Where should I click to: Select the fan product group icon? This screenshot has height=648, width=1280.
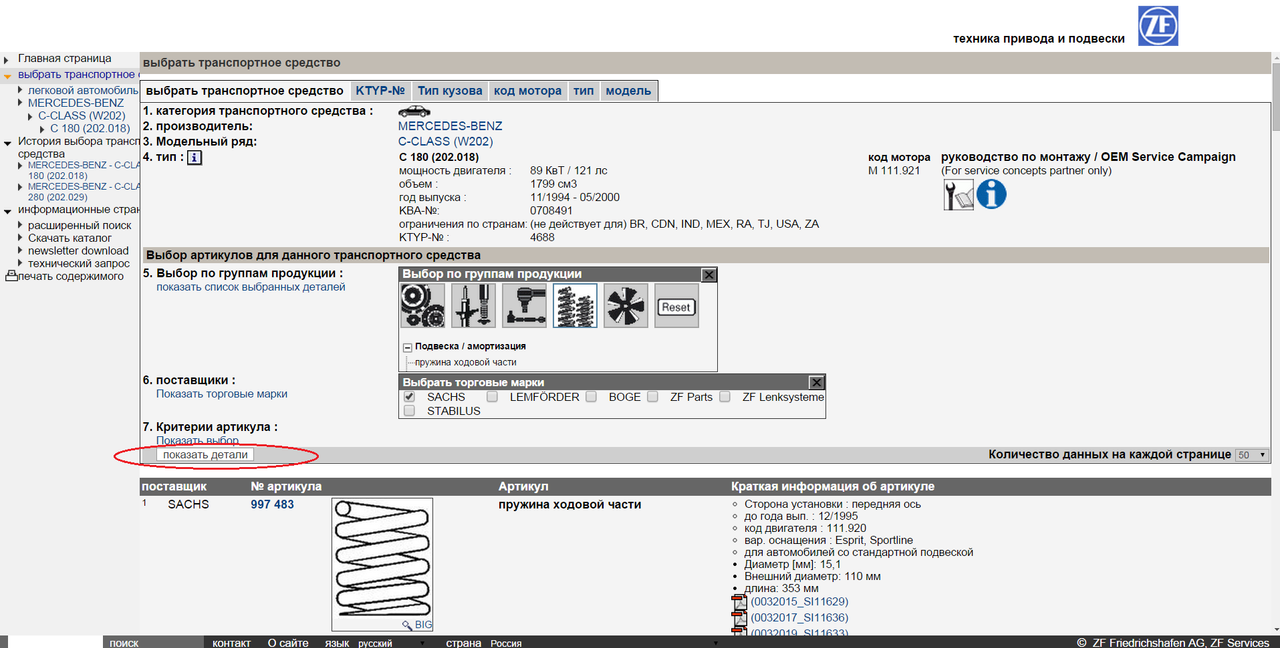coord(626,306)
